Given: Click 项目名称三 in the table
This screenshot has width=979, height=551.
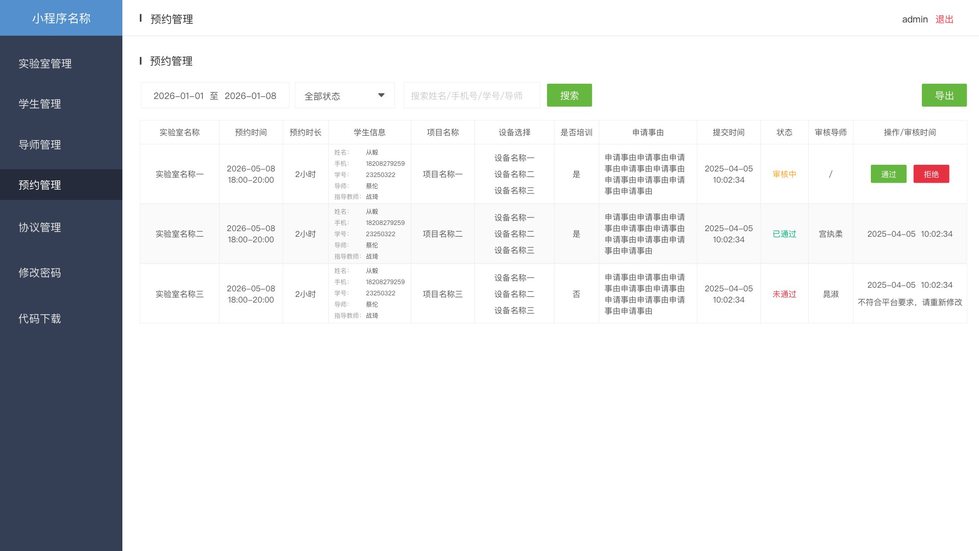Looking at the screenshot, I should (443, 294).
